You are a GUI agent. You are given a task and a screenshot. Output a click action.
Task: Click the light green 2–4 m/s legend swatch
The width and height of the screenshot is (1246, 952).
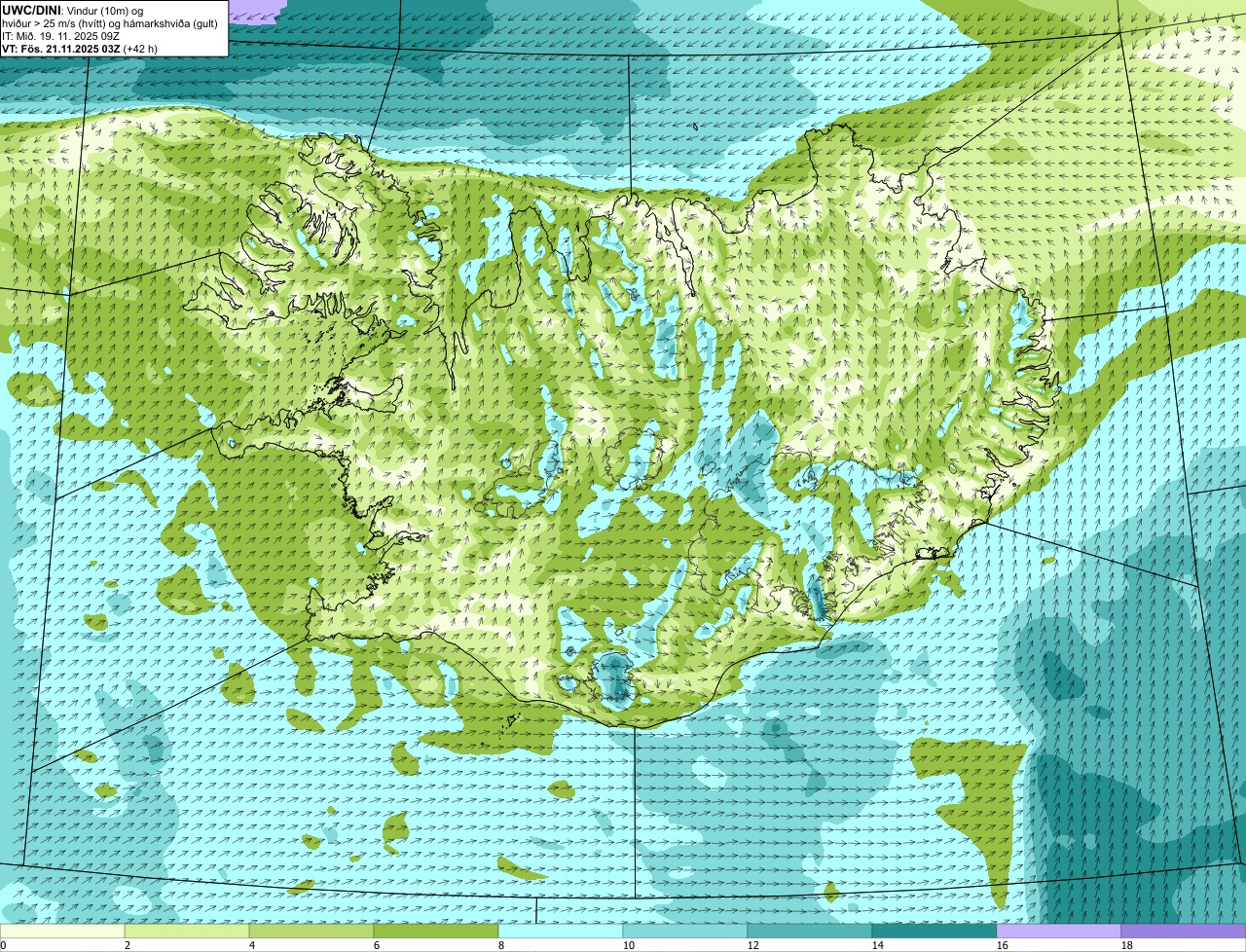point(187,932)
